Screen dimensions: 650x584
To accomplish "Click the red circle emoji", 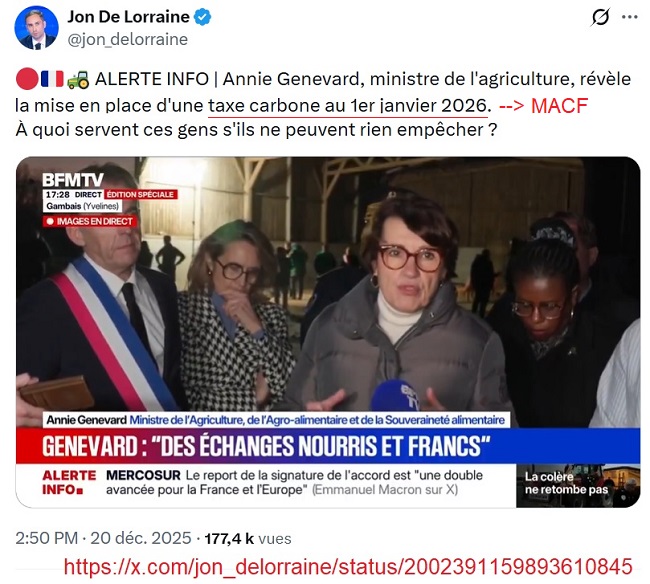I will [x=27, y=79].
